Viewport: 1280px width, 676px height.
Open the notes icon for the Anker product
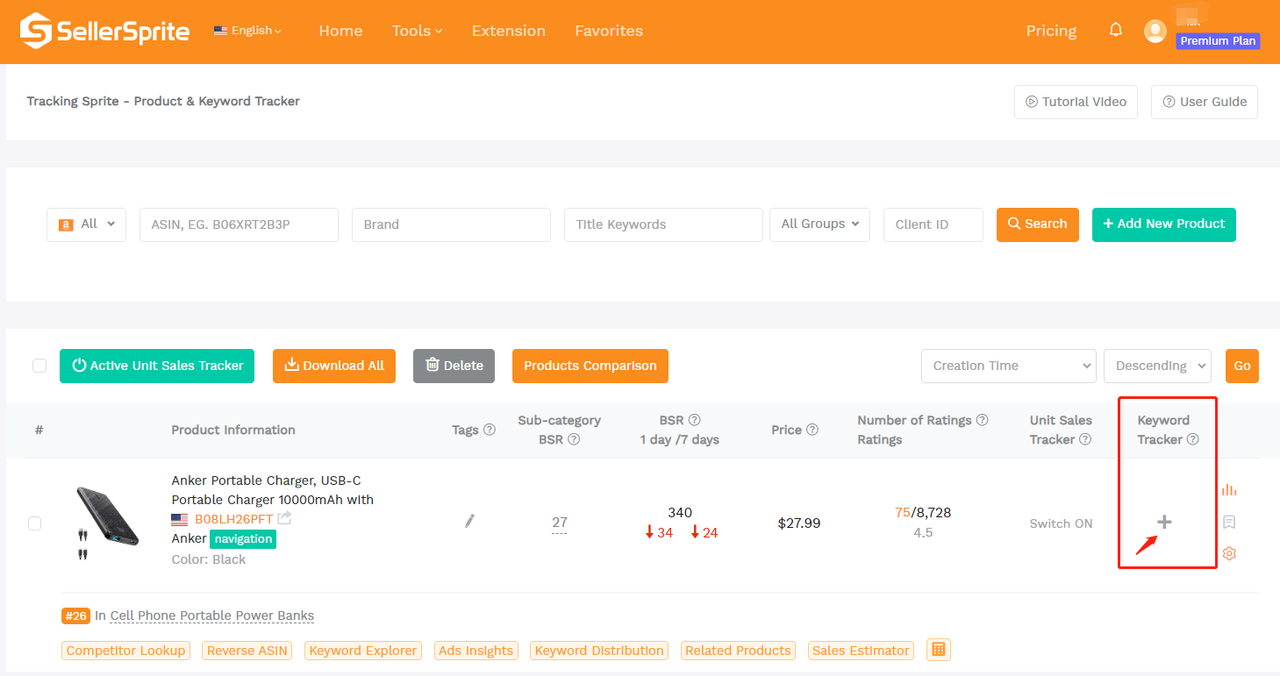tap(1229, 522)
